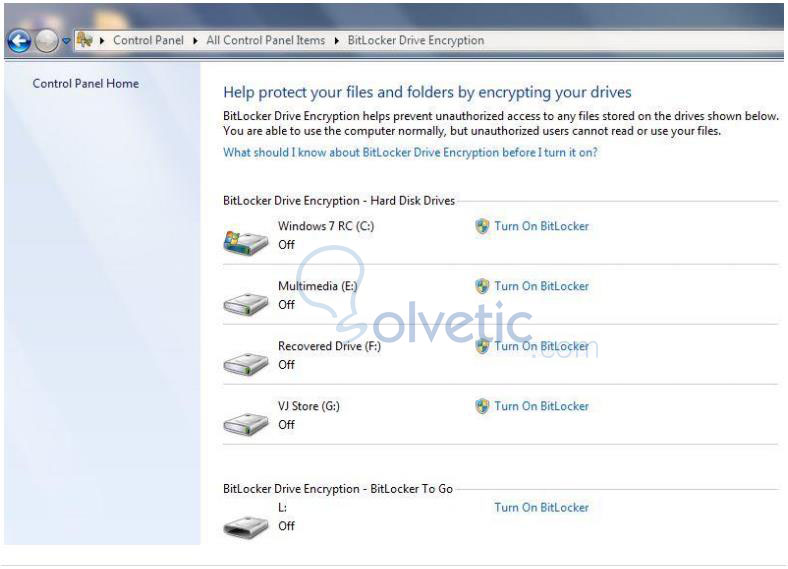Click the L: drive label
This screenshot has width=788, height=569.
[x=282, y=508]
